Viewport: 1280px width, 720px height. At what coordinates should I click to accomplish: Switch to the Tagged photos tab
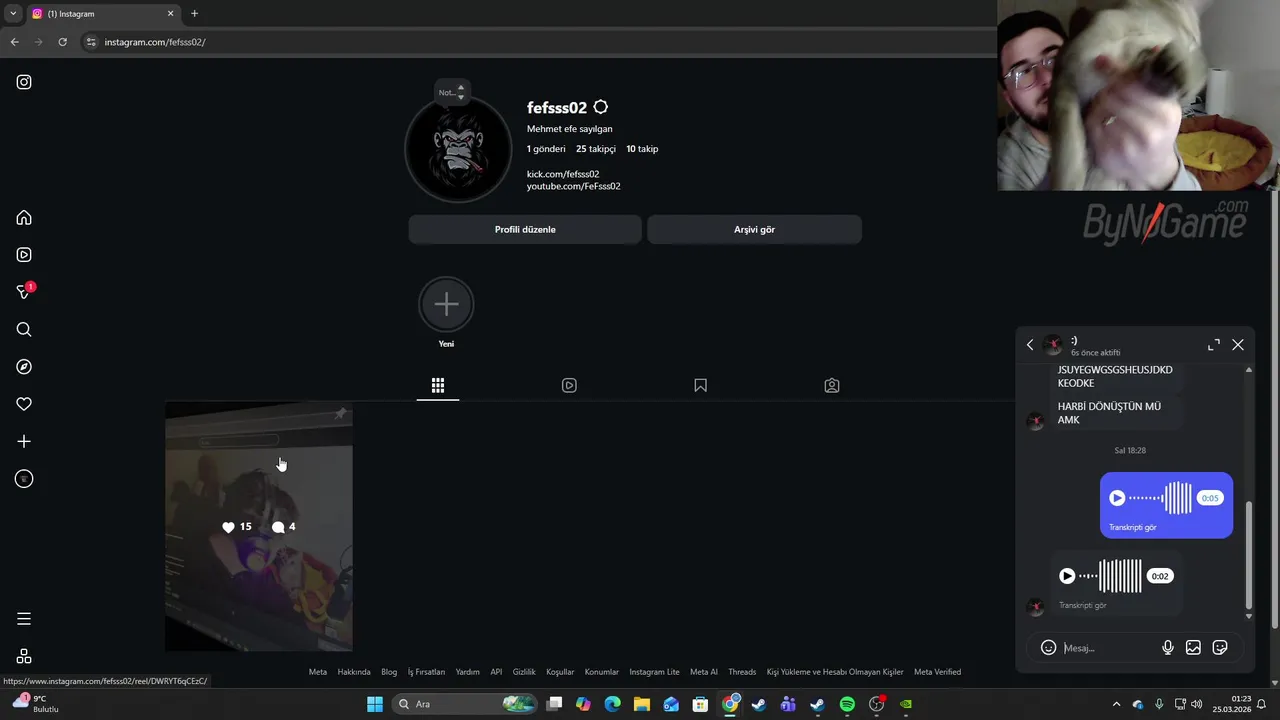pyautogui.click(x=832, y=385)
